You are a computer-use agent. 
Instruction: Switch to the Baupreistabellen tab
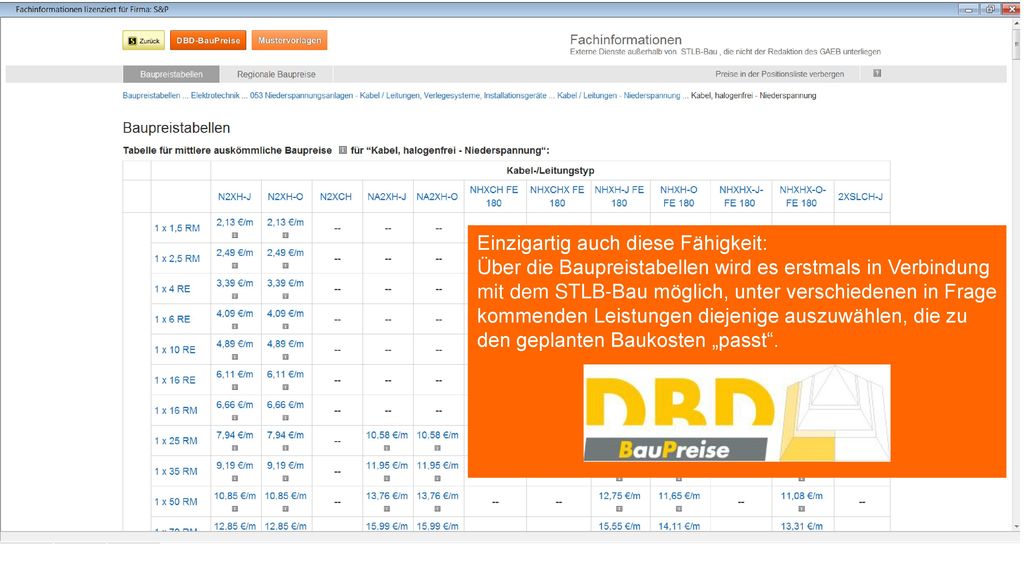(x=171, y=74)
